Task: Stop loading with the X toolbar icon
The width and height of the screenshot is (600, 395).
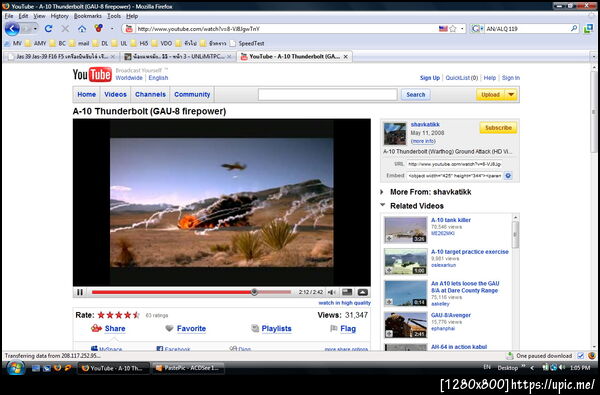Action: (x=65, y=29)
